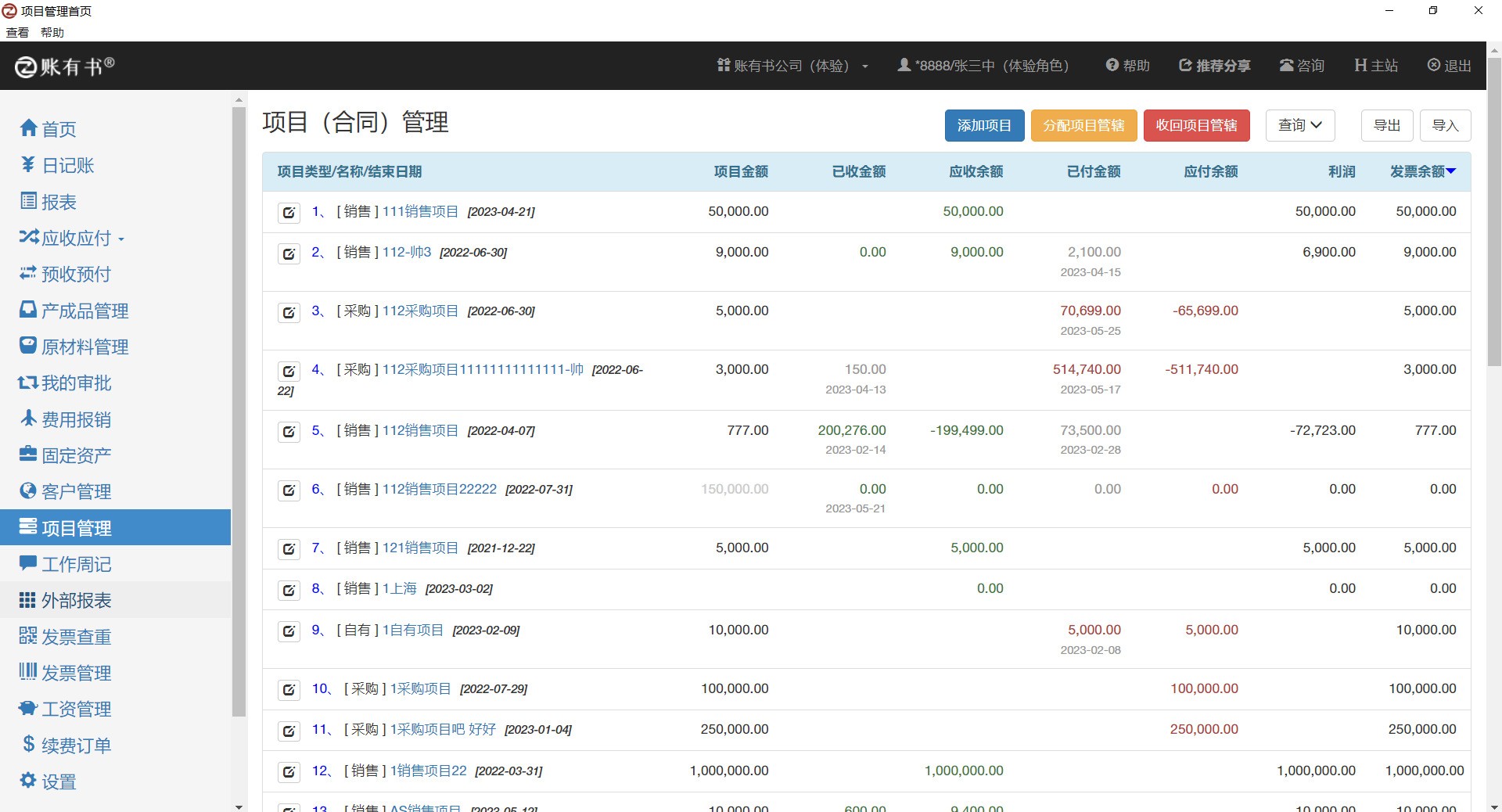Open 续费订单 in the sidebar
Image resolution: width=1502 pixels, height=812 pixels.
point(66,746)
